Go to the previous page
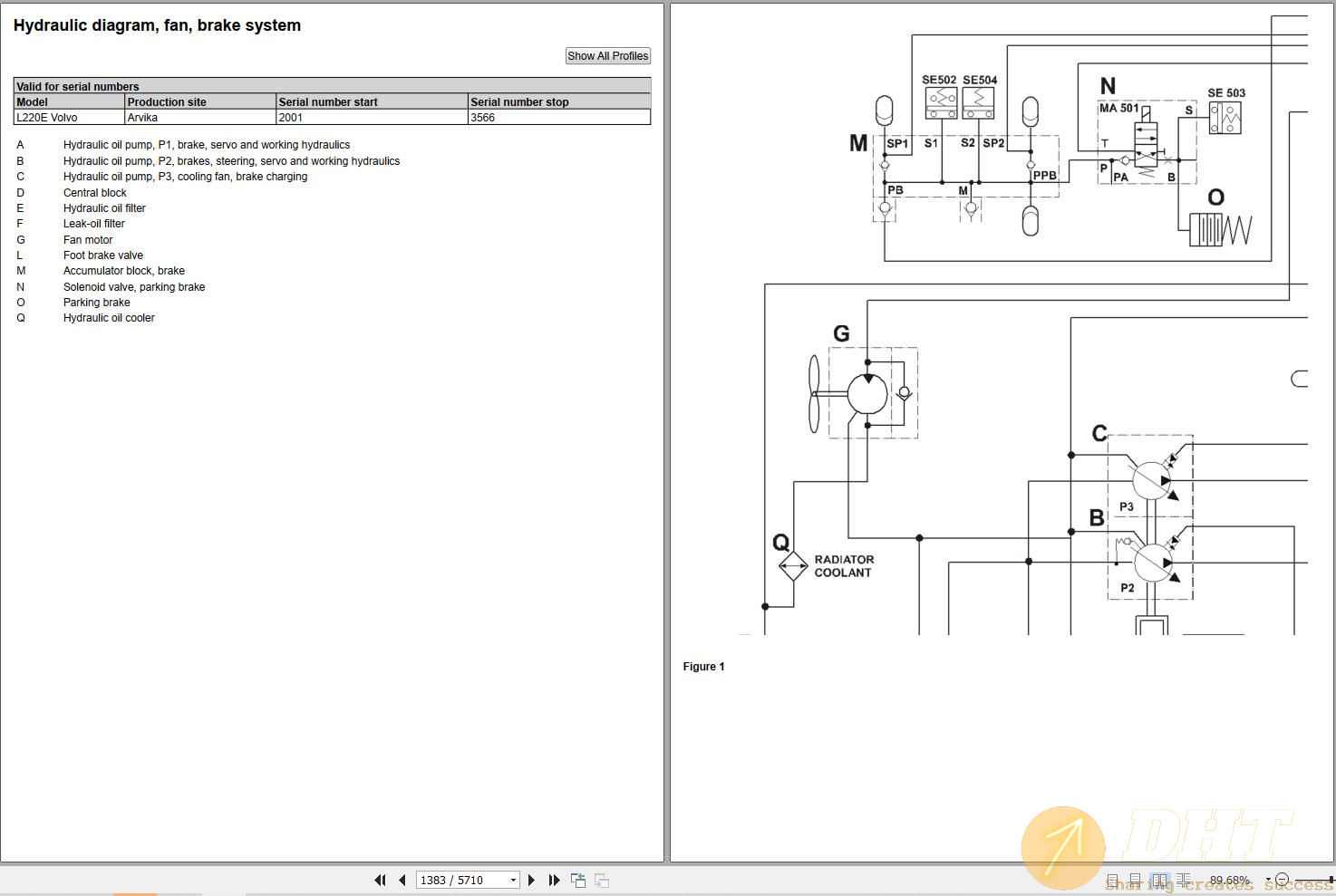 coord(402,880)
